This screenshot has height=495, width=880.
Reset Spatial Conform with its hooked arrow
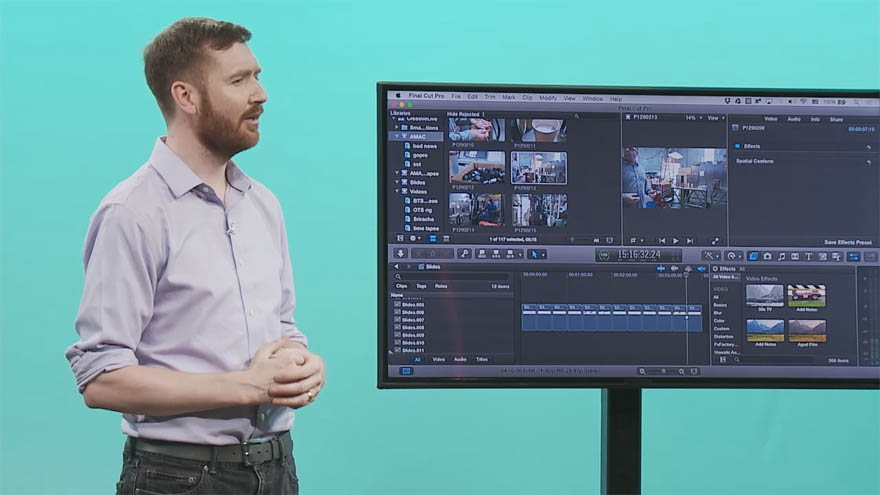click(x=868, y=162)
